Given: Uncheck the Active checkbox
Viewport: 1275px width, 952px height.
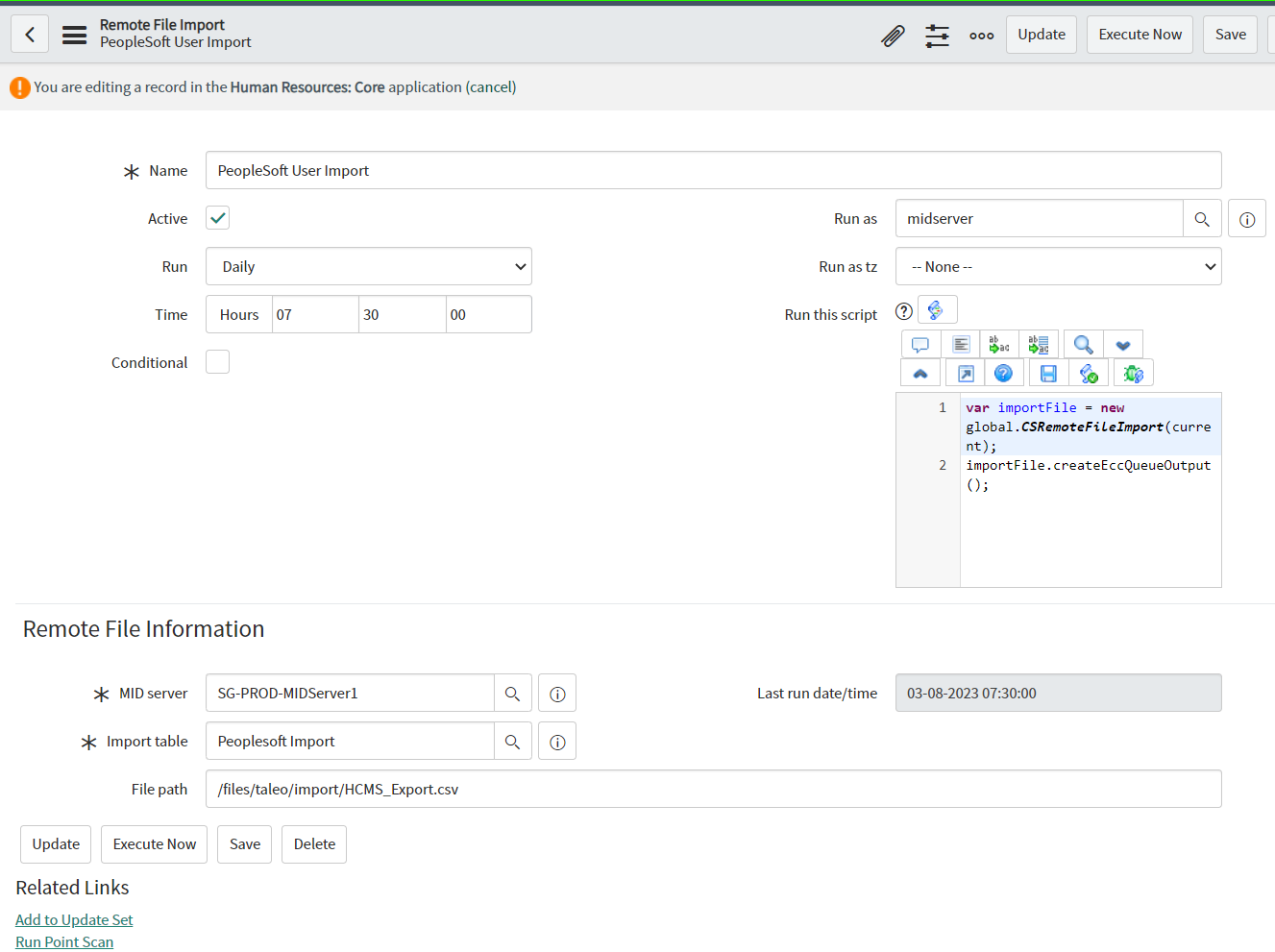Looking at the screenshot, I should tap(218, 218).
